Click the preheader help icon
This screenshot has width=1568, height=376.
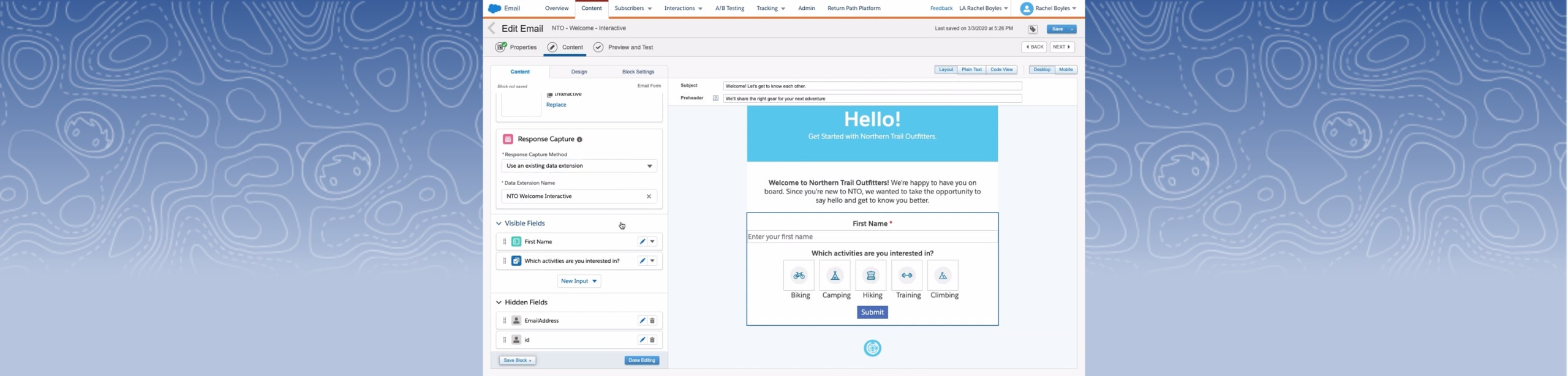point(715,99)
